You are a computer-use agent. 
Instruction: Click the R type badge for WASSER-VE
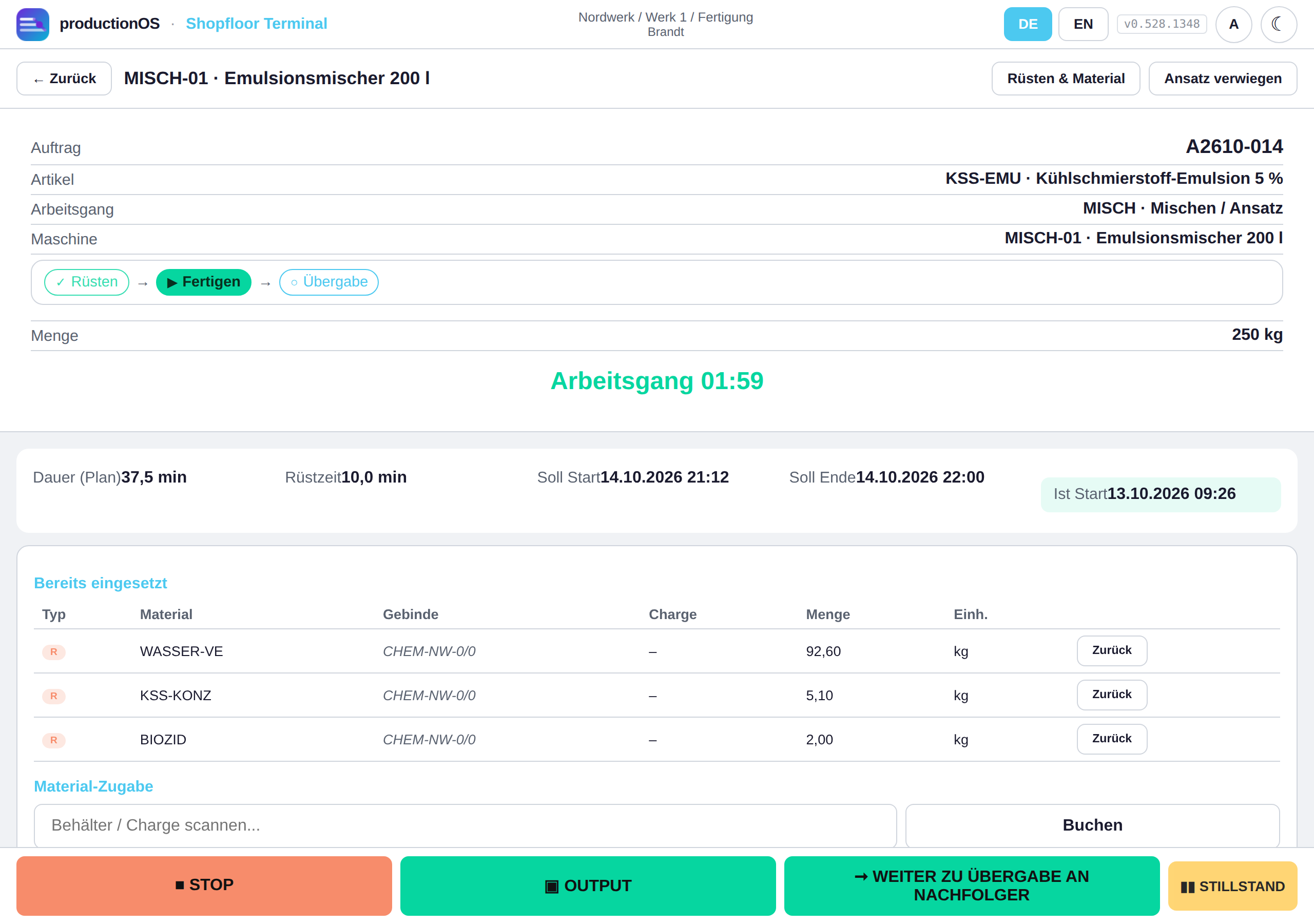pyautogui.click(x=54, y=651)
